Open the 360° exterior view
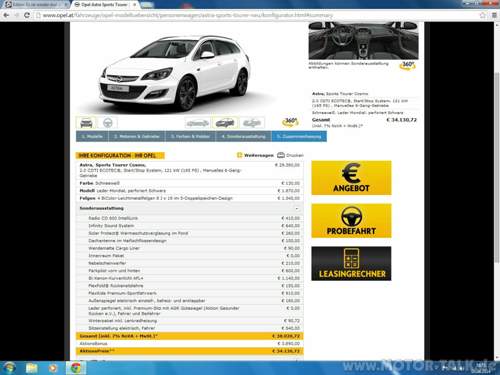500x375 pixels. point(290,122)
